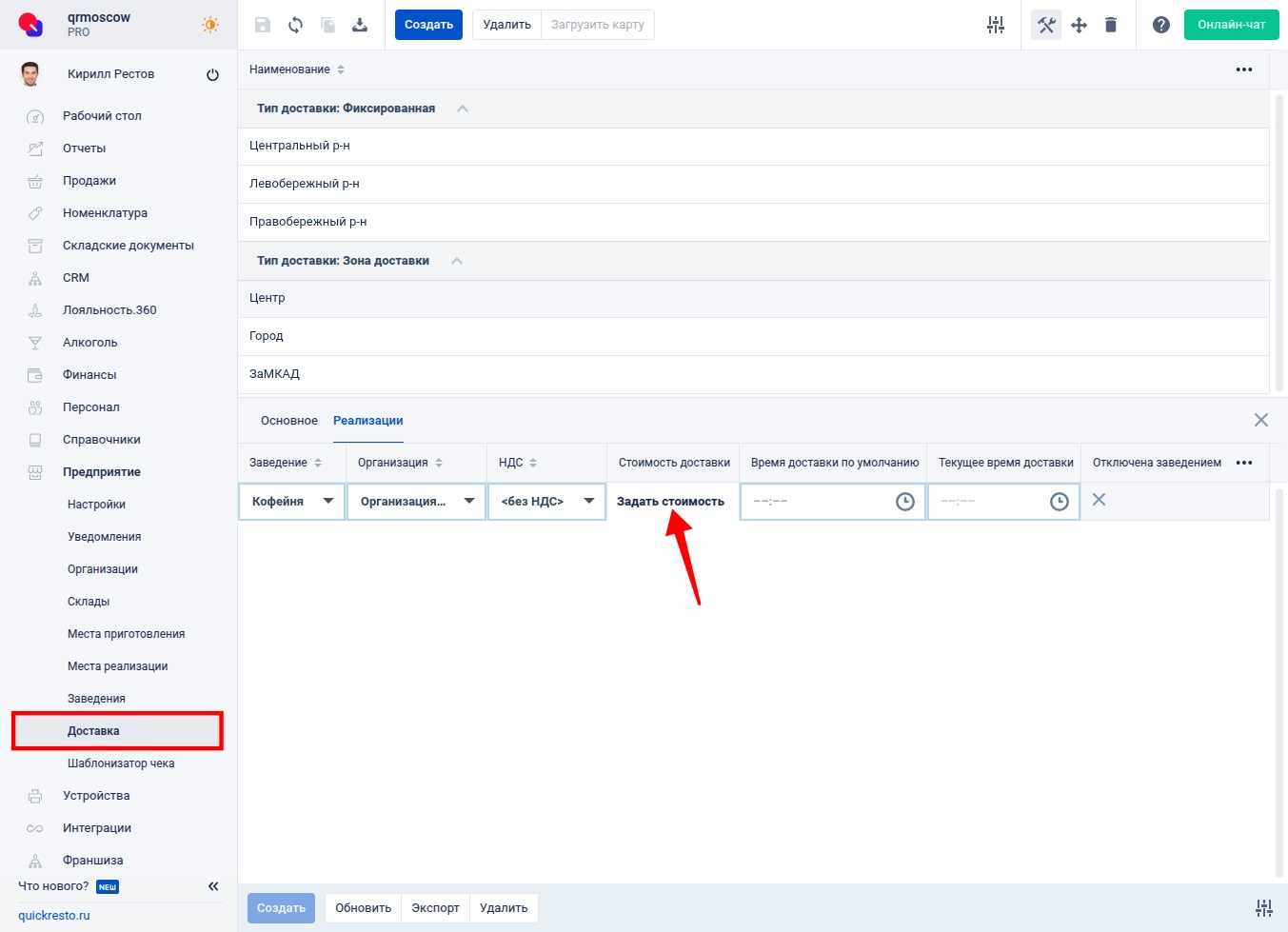
Task: Click Задать стоимость link
Action: [670, 502]
